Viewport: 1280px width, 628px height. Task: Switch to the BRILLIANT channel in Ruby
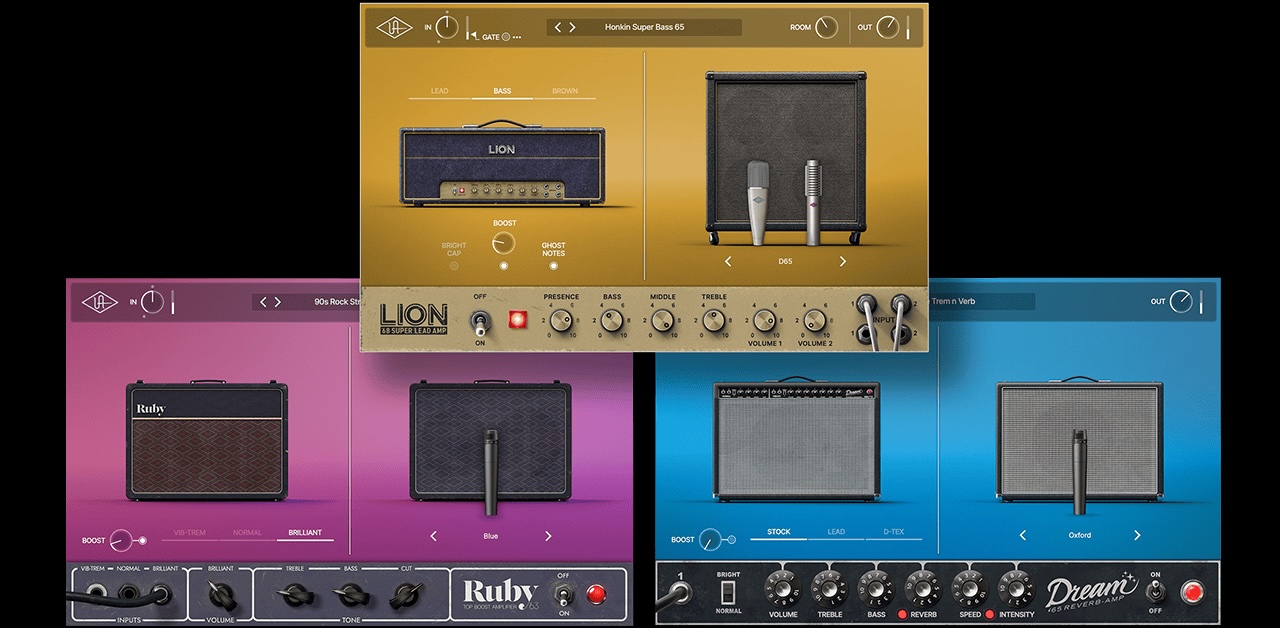[305, 533]
